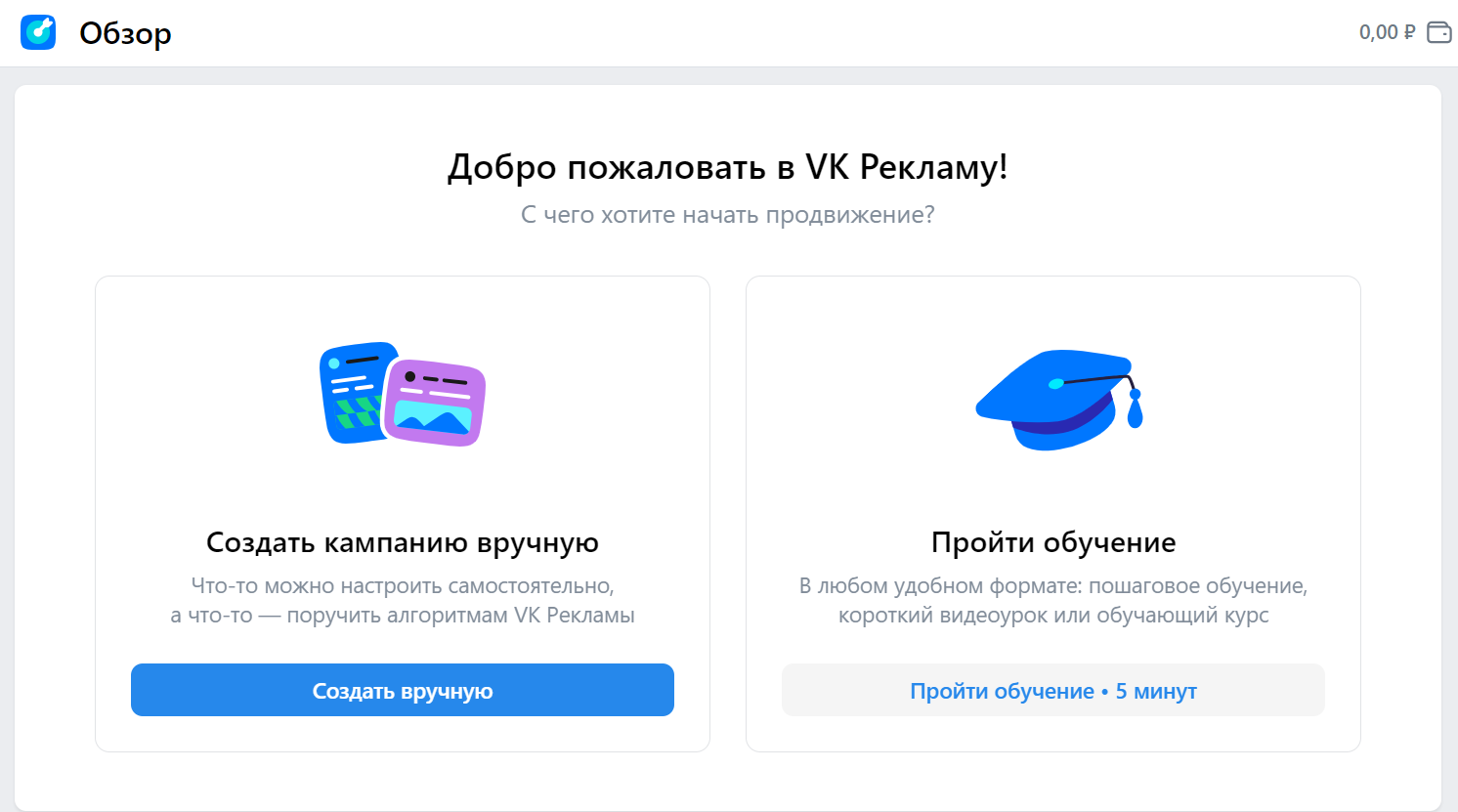The image size is (1458, 812).
Task: Click the graduation cap illustration
Action: (x=1059, y=400)
